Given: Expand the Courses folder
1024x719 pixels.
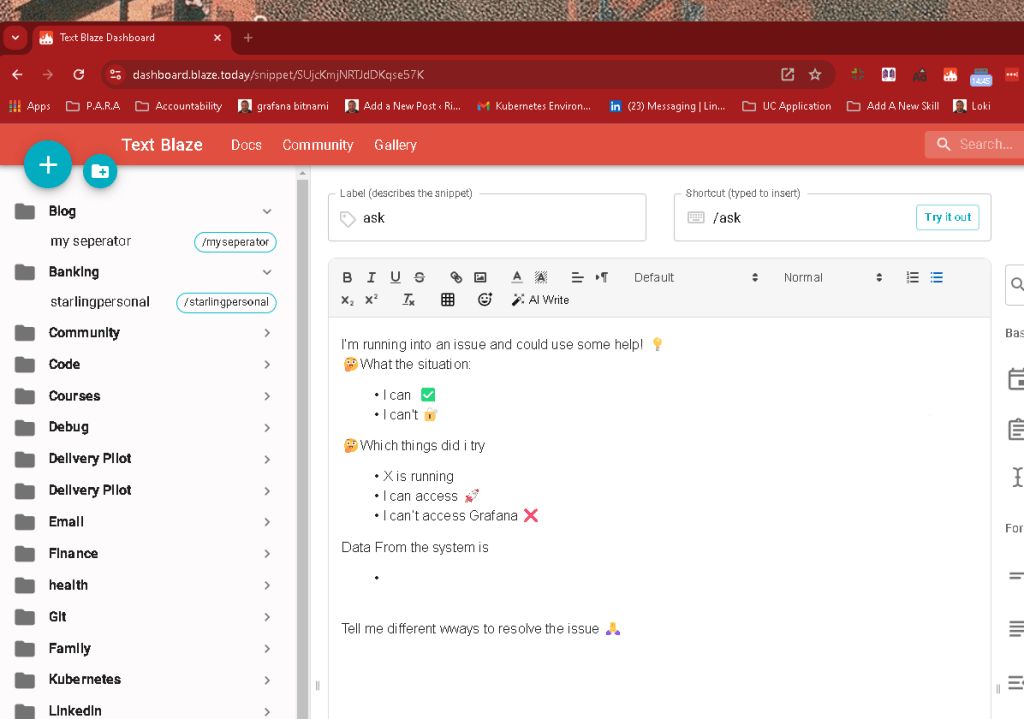Looking at the screenshot, I should click(x=266, y=396).
